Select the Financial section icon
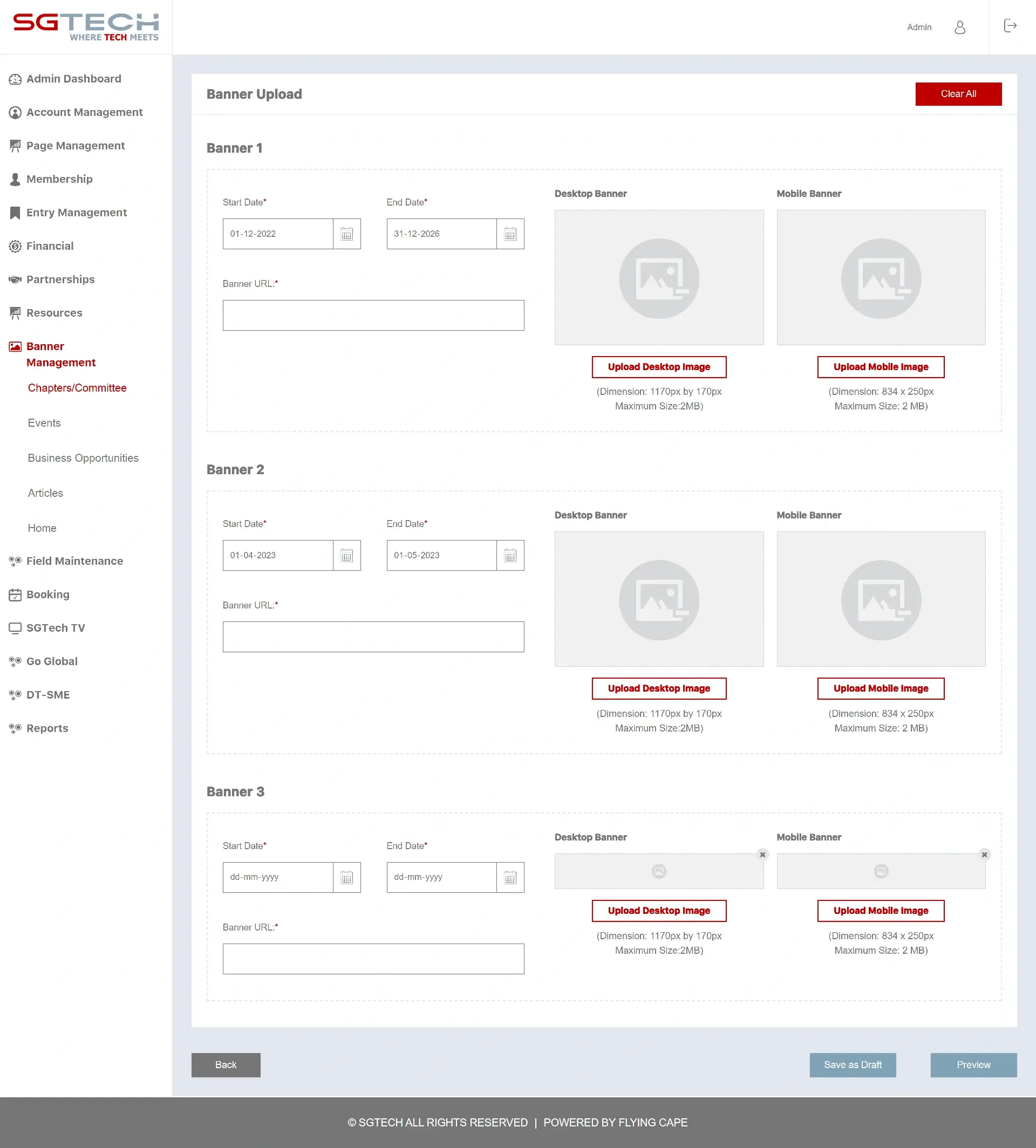 click(15, 246)
